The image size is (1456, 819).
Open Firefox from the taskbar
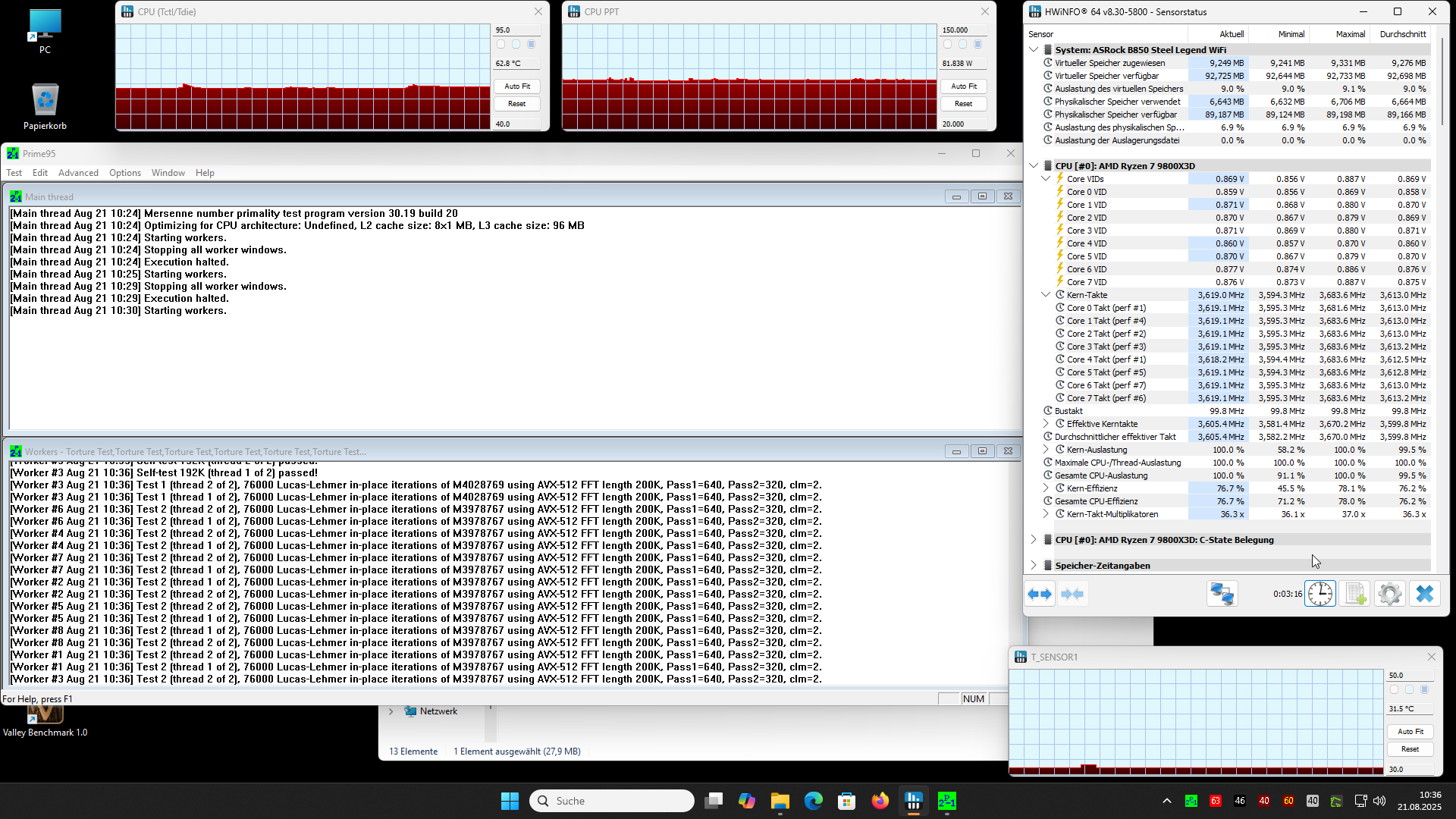tap(880, 801)
